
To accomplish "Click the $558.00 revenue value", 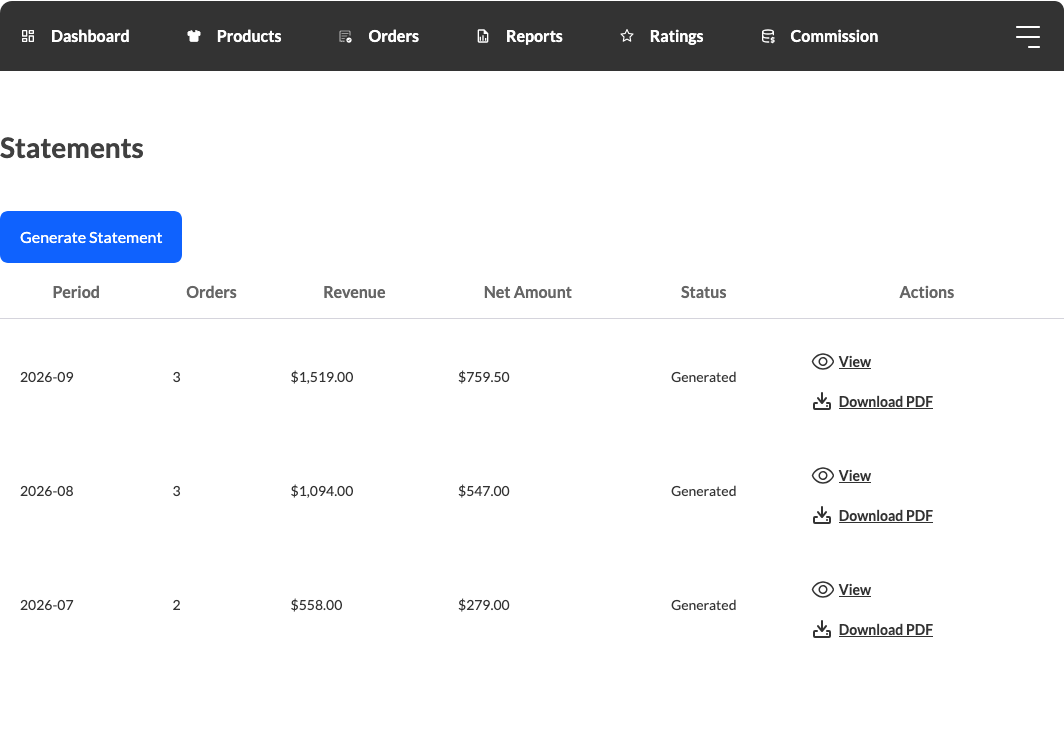I will 316,605.
